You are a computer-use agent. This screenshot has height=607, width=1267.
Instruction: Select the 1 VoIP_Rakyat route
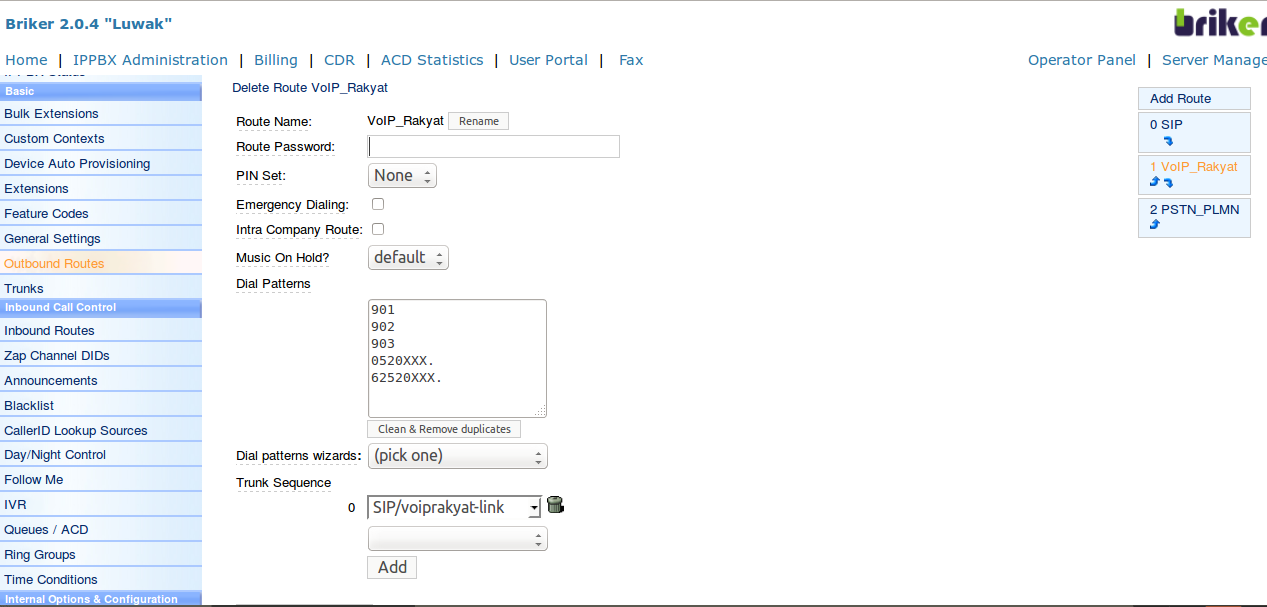(1194, 167)
